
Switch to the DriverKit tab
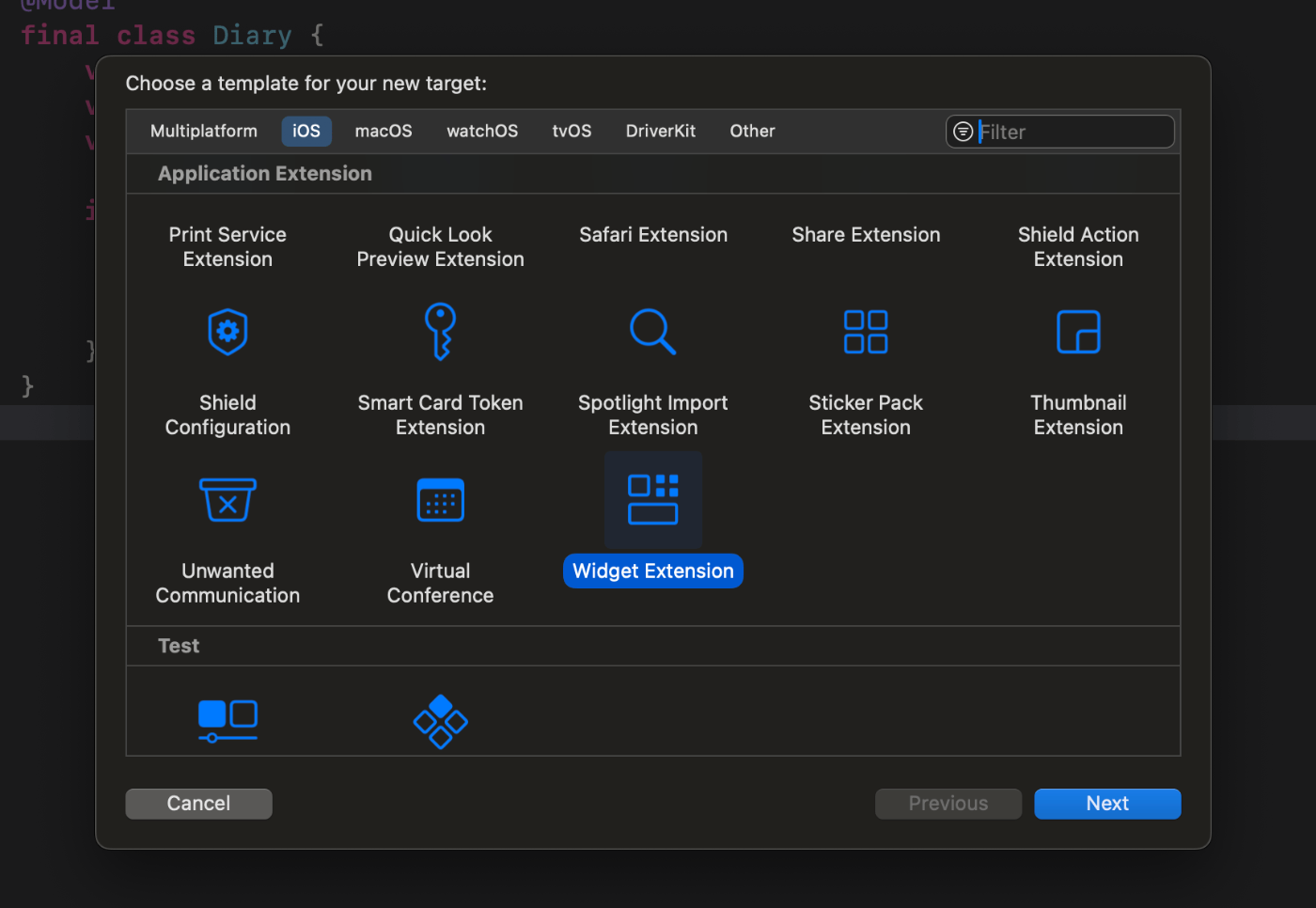(661, 132)
